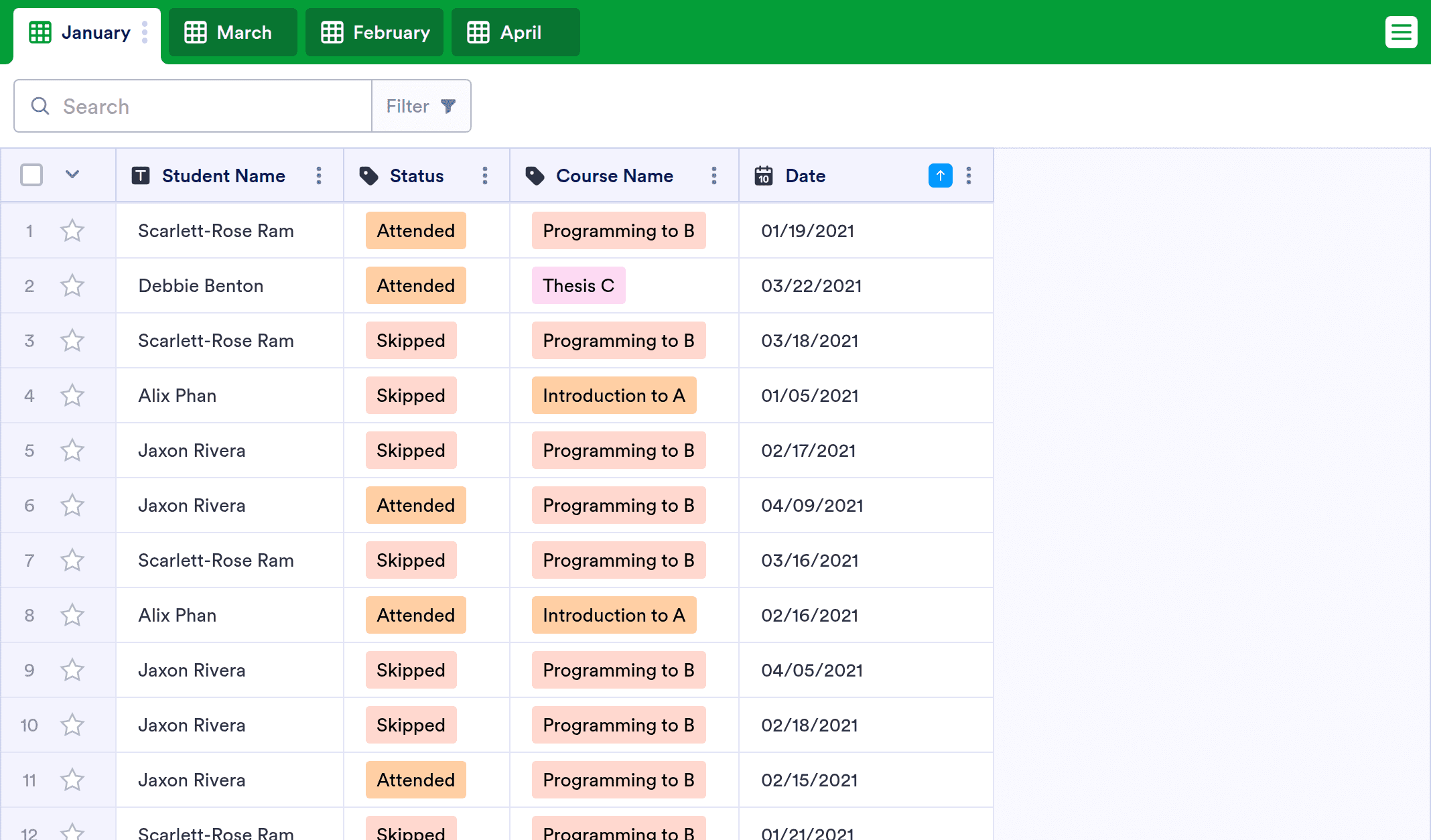This screenshot has height=840, width=1431.
Task: Click the grid icon on the April tab
Action: 478,32
